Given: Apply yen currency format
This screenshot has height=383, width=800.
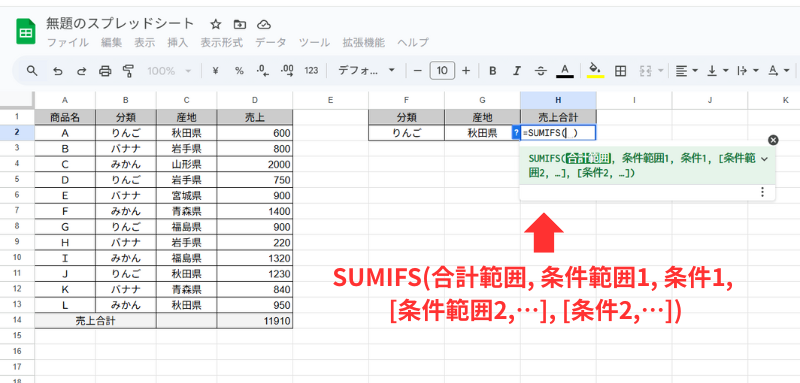Looking at the screenshot, I should click(x=215, y=70).
